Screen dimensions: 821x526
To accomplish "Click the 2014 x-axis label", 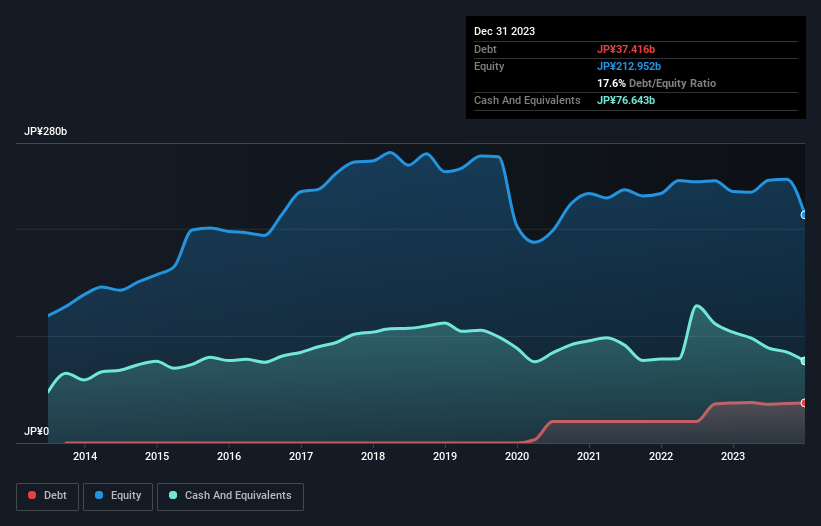I will coord(85,456).
